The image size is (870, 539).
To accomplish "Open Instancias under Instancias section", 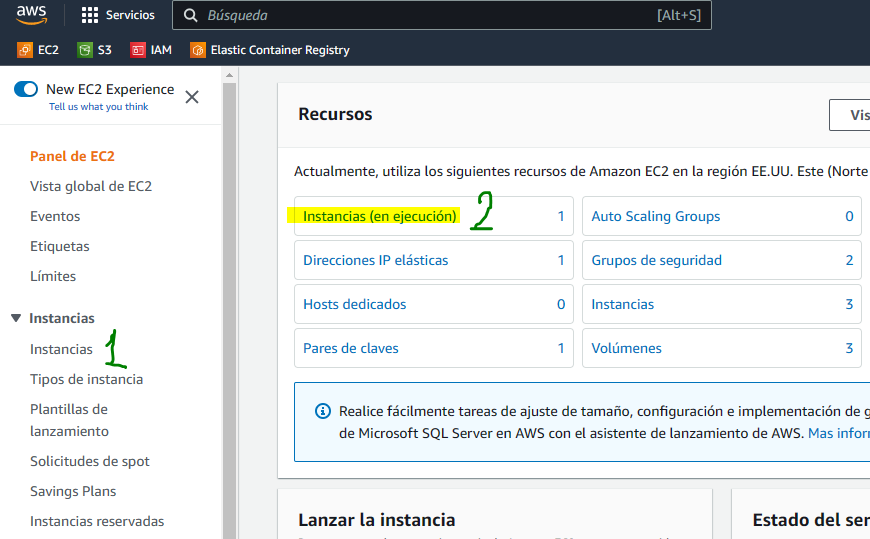I will tap(61, 349).
